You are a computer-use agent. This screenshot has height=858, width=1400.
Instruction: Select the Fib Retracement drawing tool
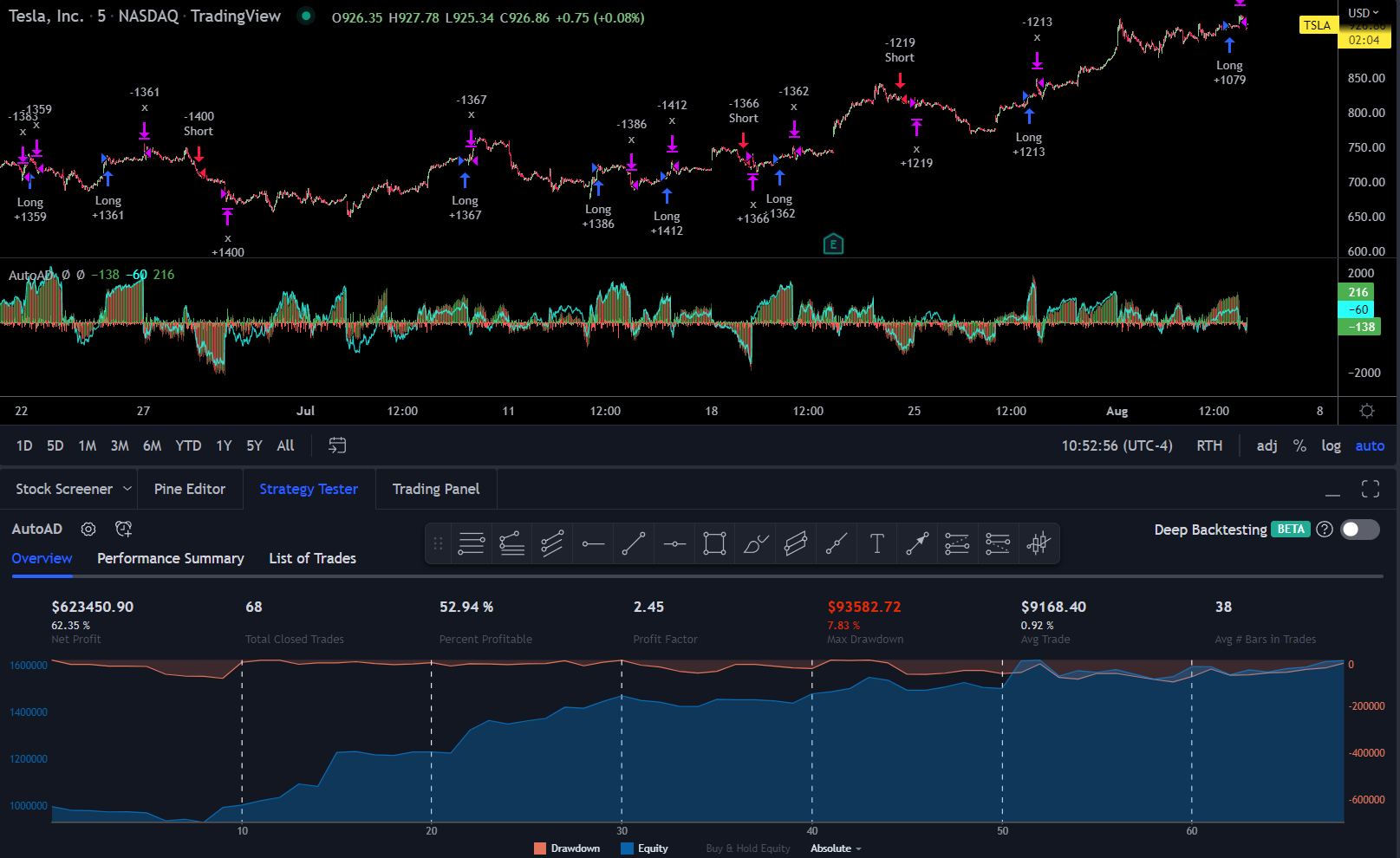click(471, 544)
